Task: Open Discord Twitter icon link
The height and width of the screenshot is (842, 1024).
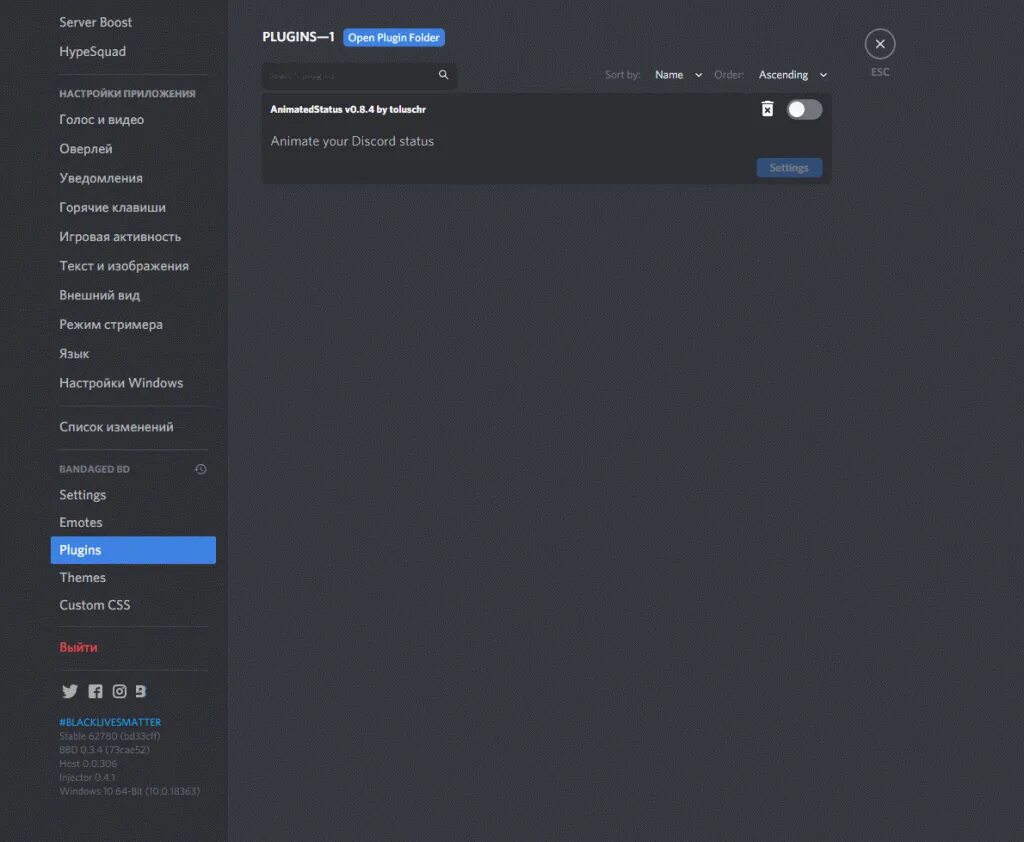Action: pos(70,691)
